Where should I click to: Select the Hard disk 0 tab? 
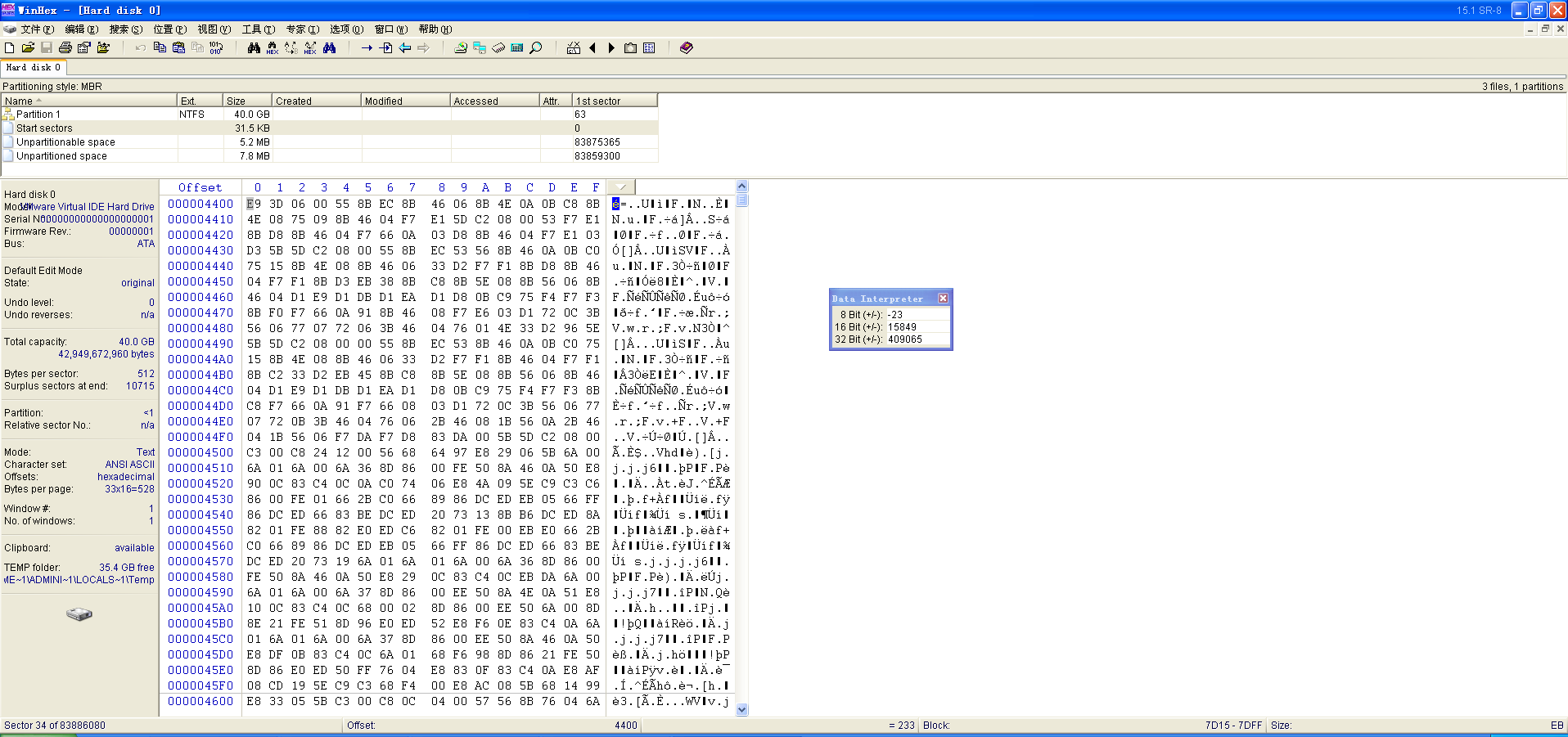tap(33, 68)
